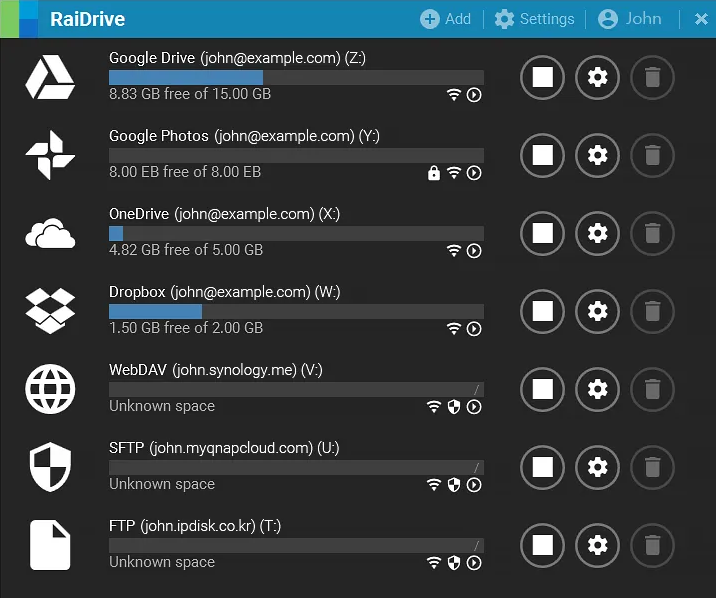
Task: Click the FTP file icon
Action: [50, 545]
